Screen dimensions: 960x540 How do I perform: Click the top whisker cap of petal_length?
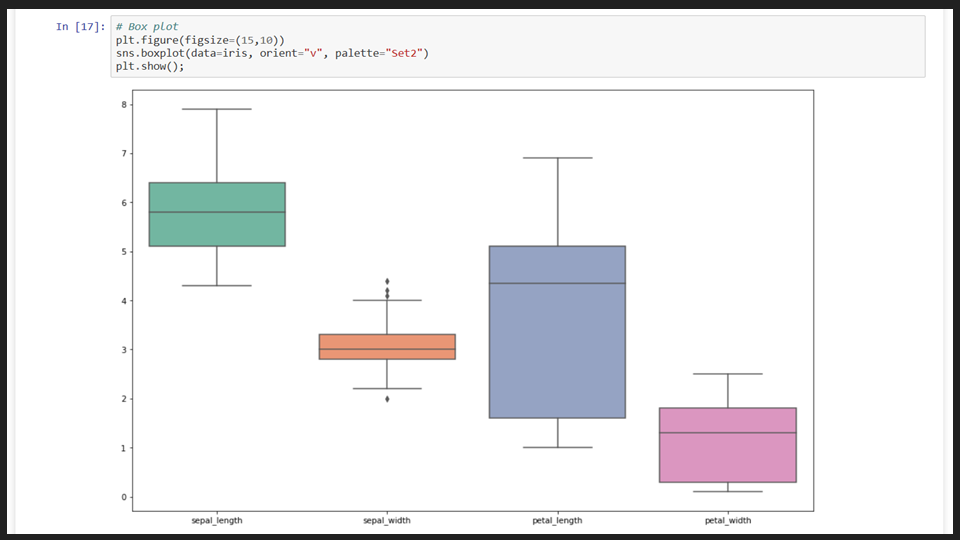557,158
